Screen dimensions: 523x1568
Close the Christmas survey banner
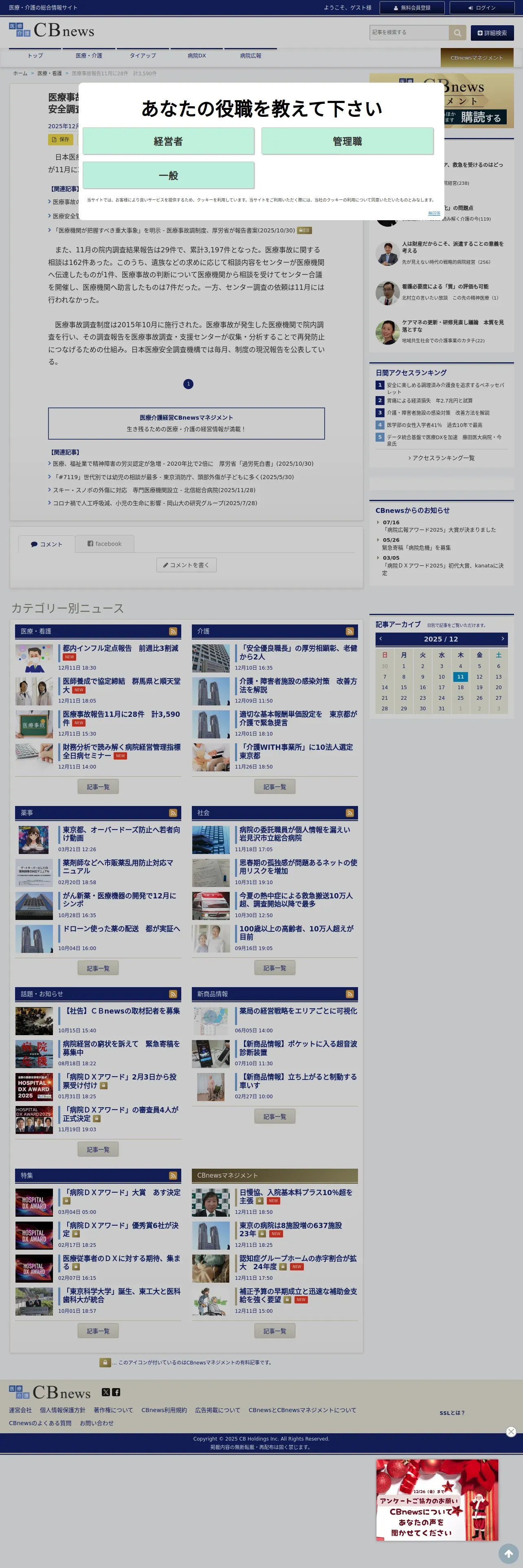point(511,1432)
